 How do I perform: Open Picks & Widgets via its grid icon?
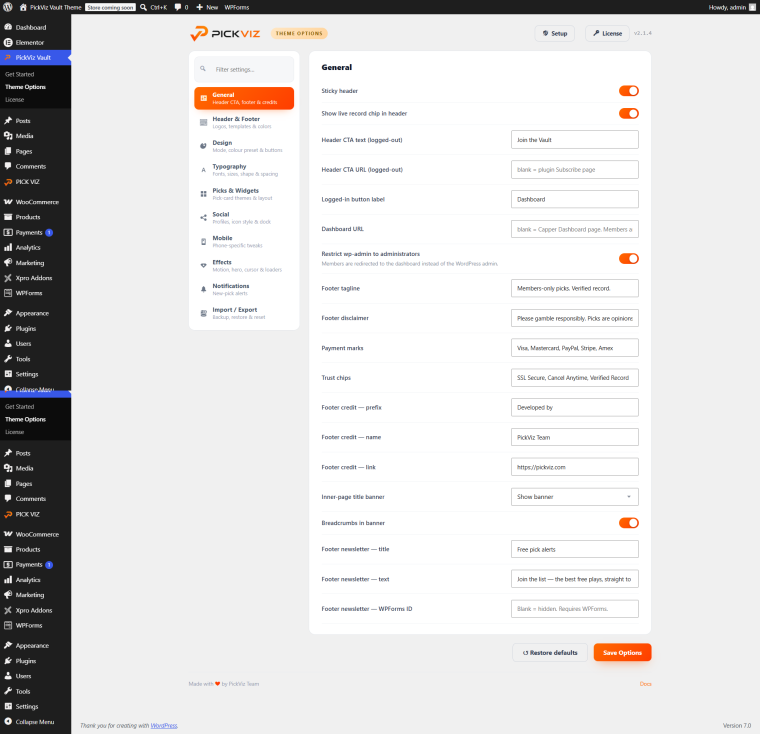(x=204, y=194)
